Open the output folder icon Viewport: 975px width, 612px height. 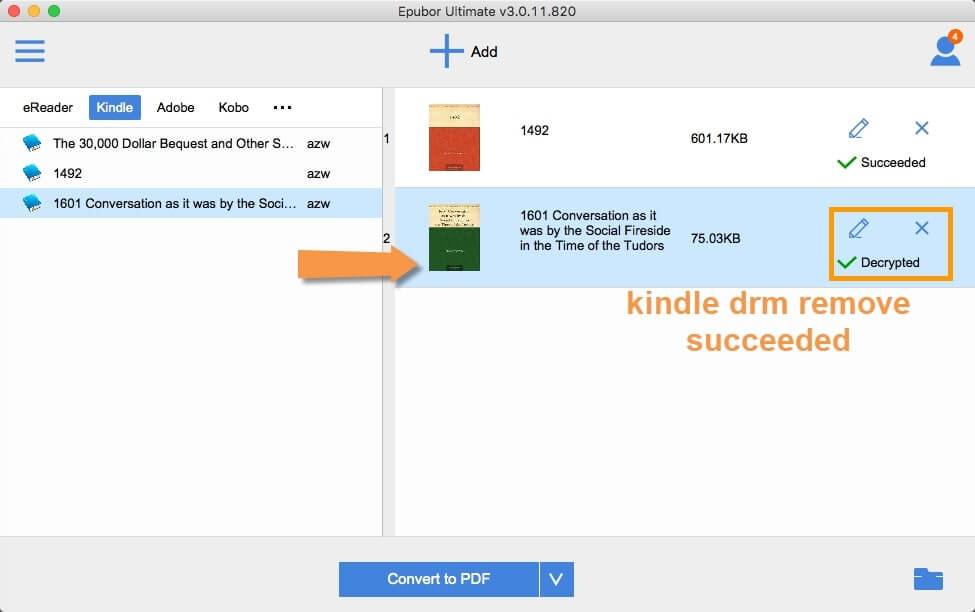(x=928, y=578)
